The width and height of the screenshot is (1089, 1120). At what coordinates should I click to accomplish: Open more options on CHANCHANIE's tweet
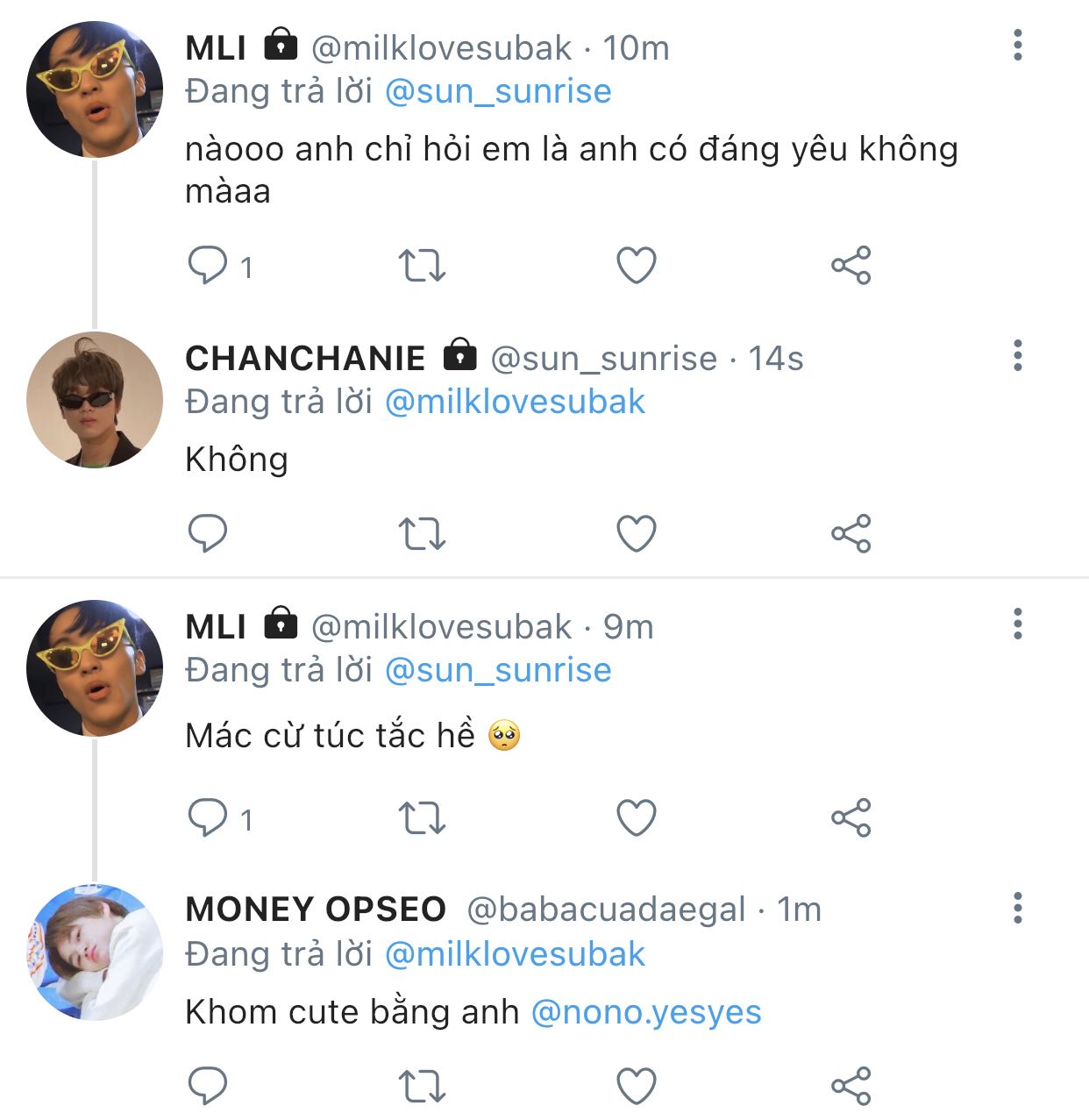[x=1017, y=355]
